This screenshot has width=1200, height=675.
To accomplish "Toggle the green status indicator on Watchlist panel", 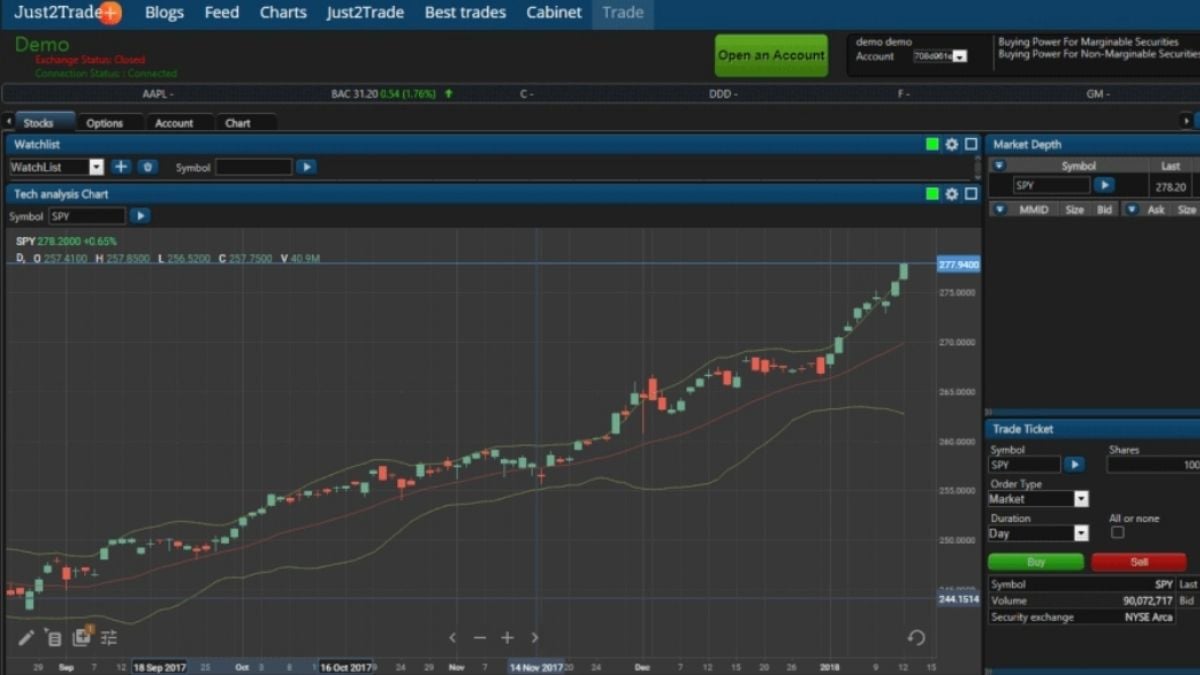I will click(931, 144).
